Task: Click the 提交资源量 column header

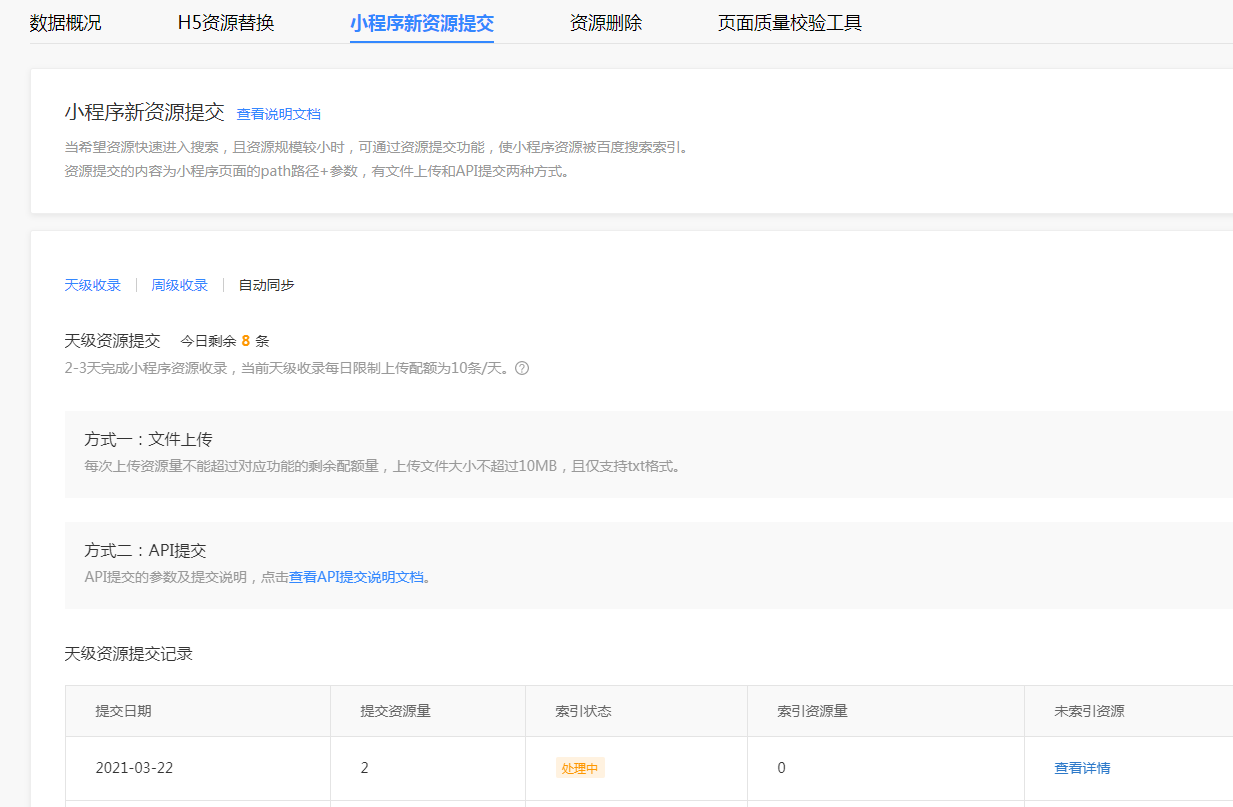Action: pyautogui.click(x=396, y=711)
